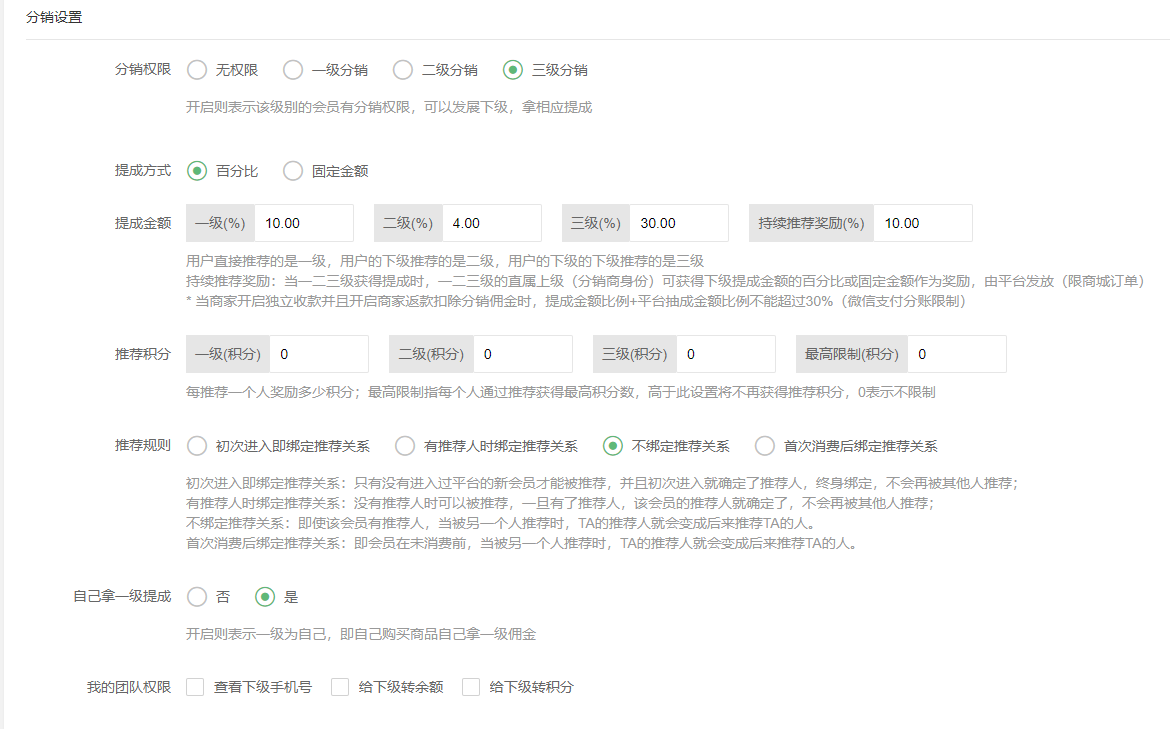This screenshot has height=729, width=1170.
Task: Choose 一级分销 distribution permission
Action: pos(293,70)
